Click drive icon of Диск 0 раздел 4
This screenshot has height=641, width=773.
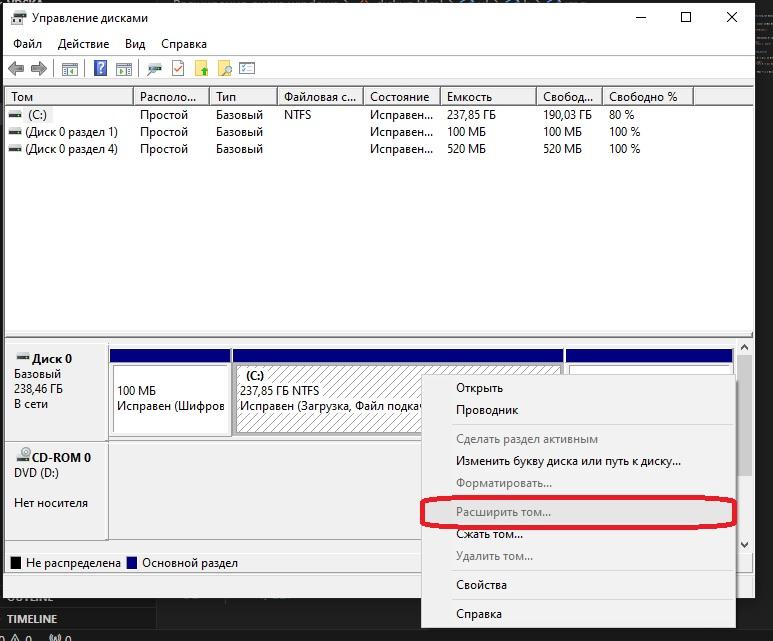pyautogui.click(x=15, y=148)
